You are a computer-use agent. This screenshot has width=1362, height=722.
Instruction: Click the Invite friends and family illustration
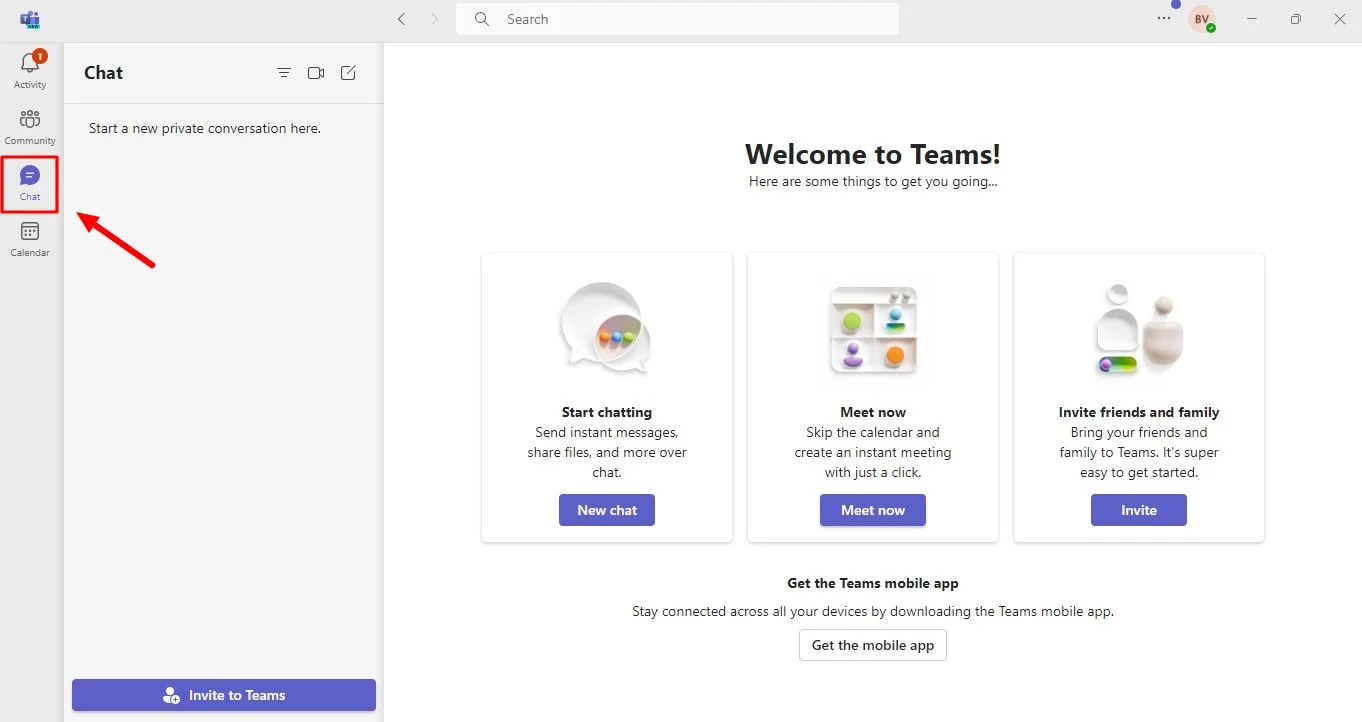pyautogui.click(x=1139, y=330)
